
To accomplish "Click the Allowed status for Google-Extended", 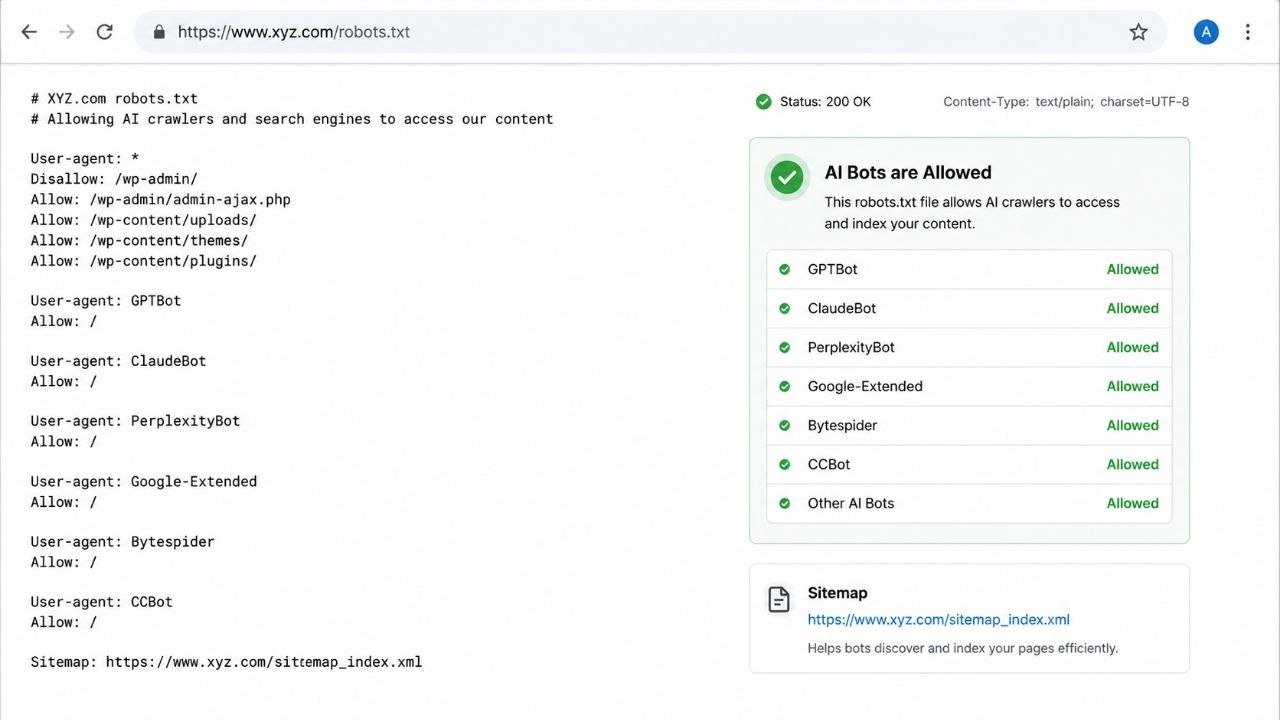I will (1133, 386).
